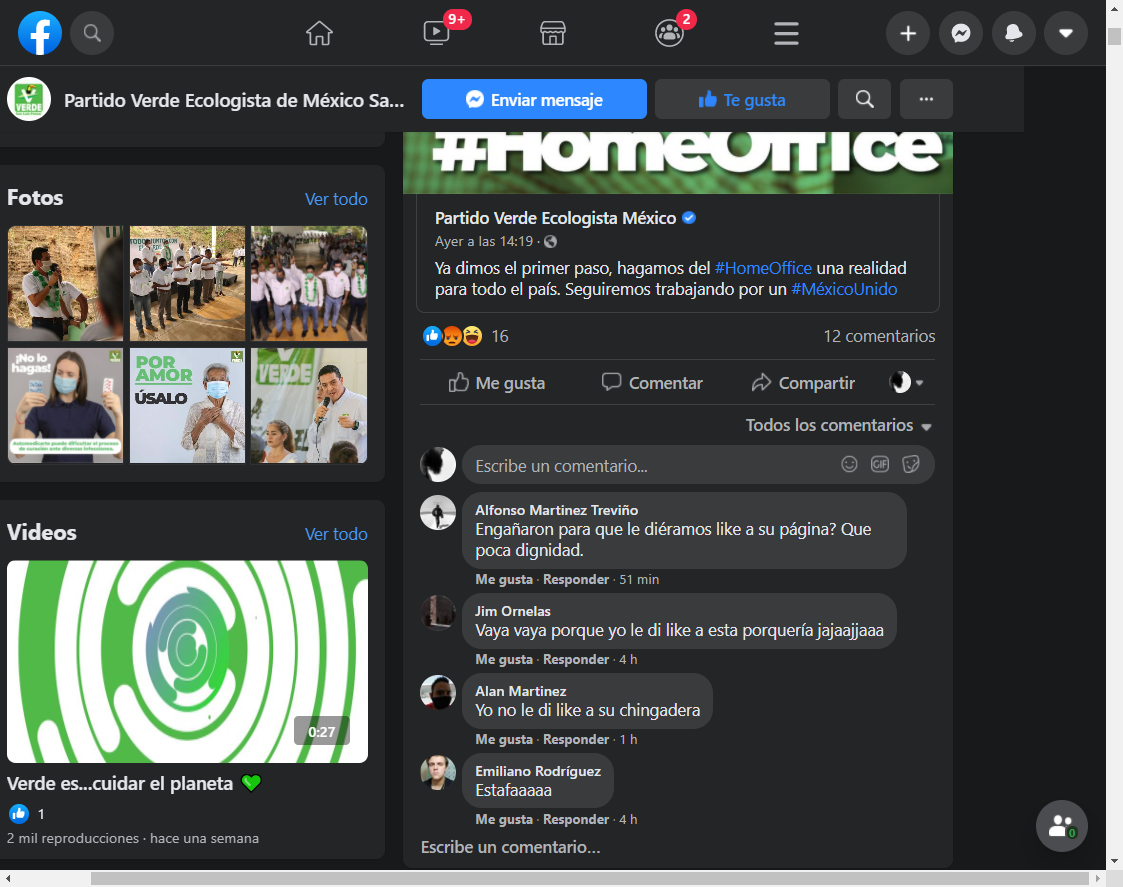
Task: Add a sticker to the comment
Action: click(x=910, y=464)
